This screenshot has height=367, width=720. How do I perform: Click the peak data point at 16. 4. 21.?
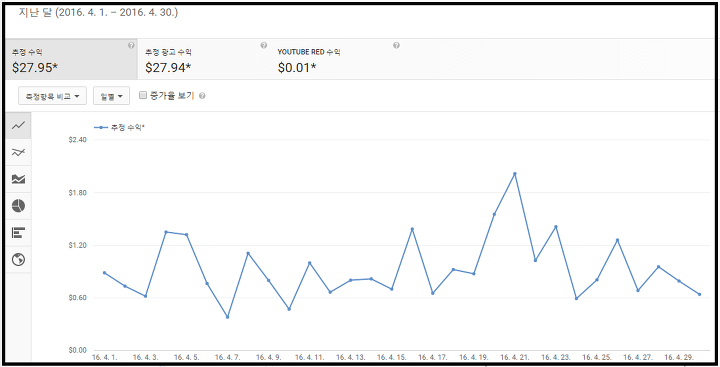point(515,174)
